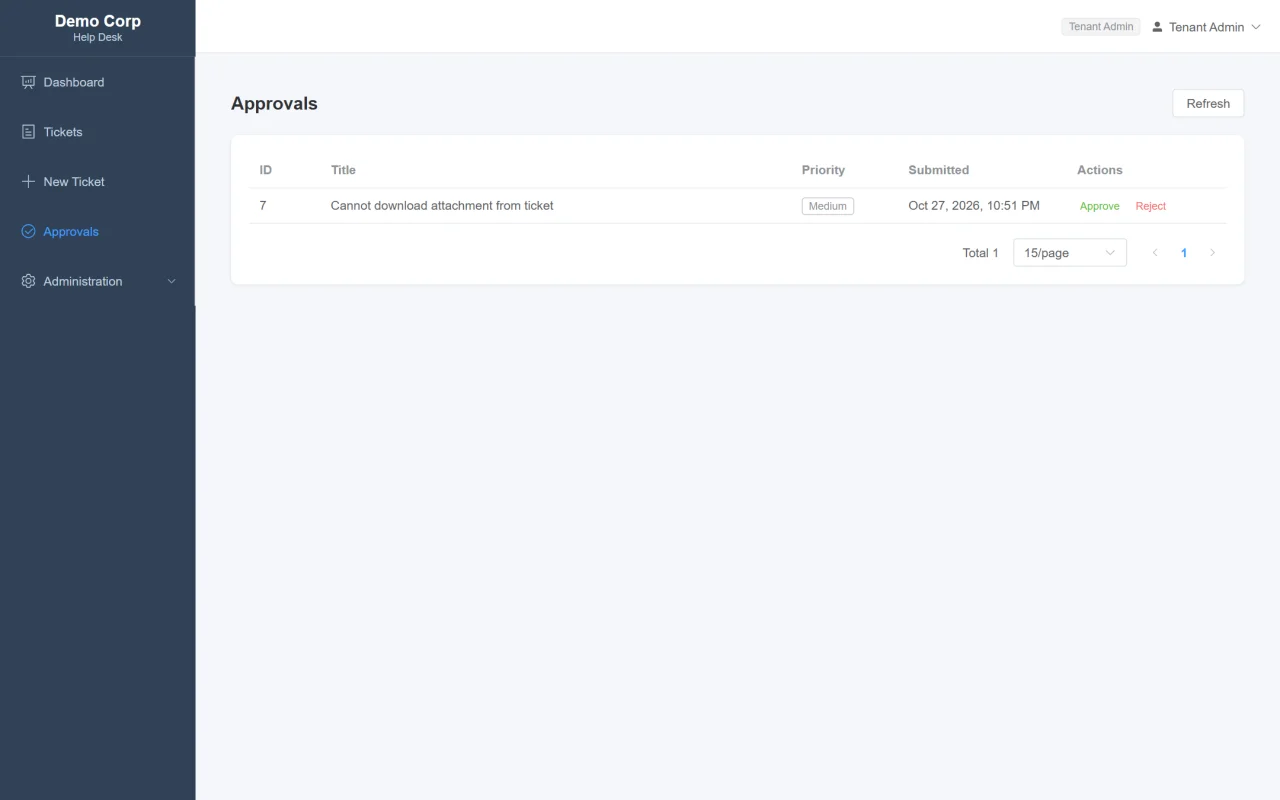This screenshot has width=1280, height=800.
Task: Click the Actions column header
Action: (x=1100, y=170)
